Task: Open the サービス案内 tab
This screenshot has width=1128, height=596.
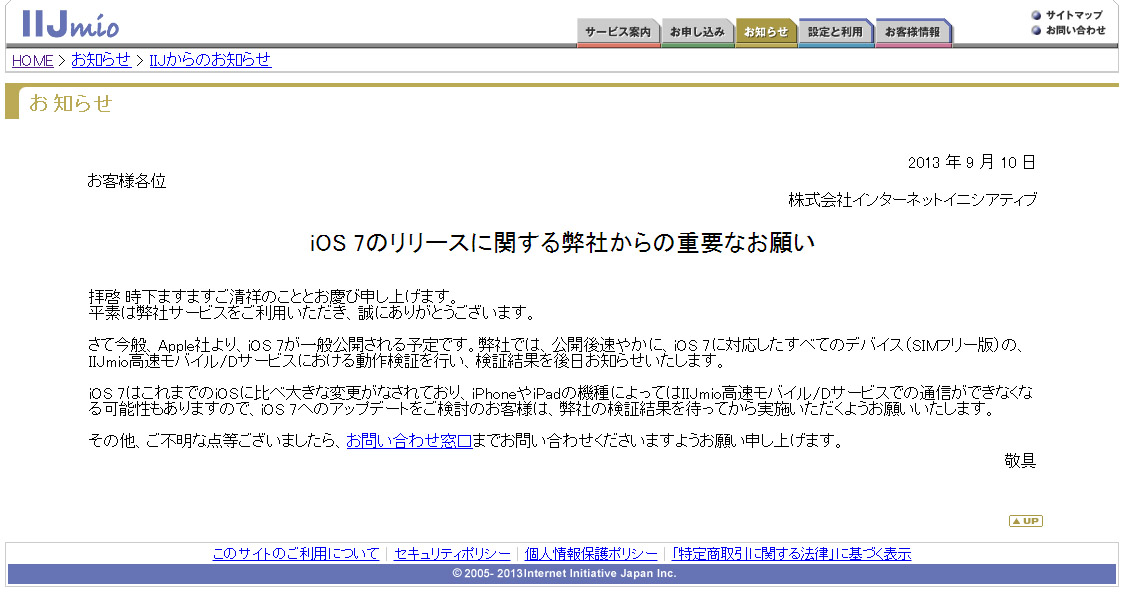Action: (x=618, y=32)
